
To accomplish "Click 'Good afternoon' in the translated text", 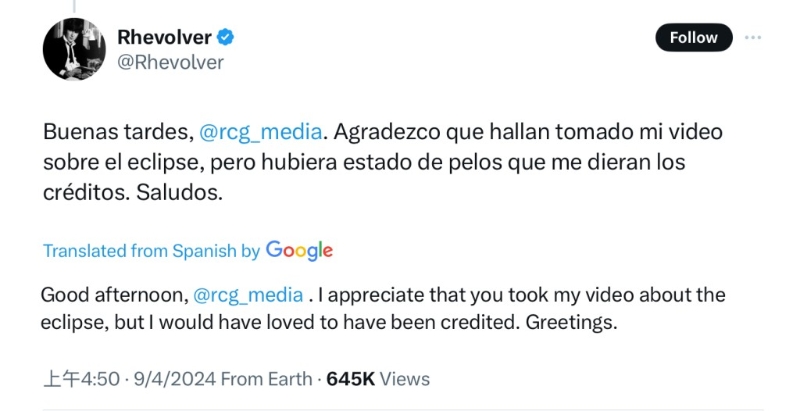I will click(110, 296).
